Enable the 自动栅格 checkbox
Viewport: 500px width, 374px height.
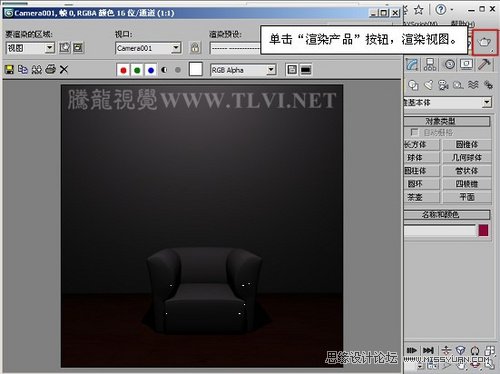[x=414, y=132]
